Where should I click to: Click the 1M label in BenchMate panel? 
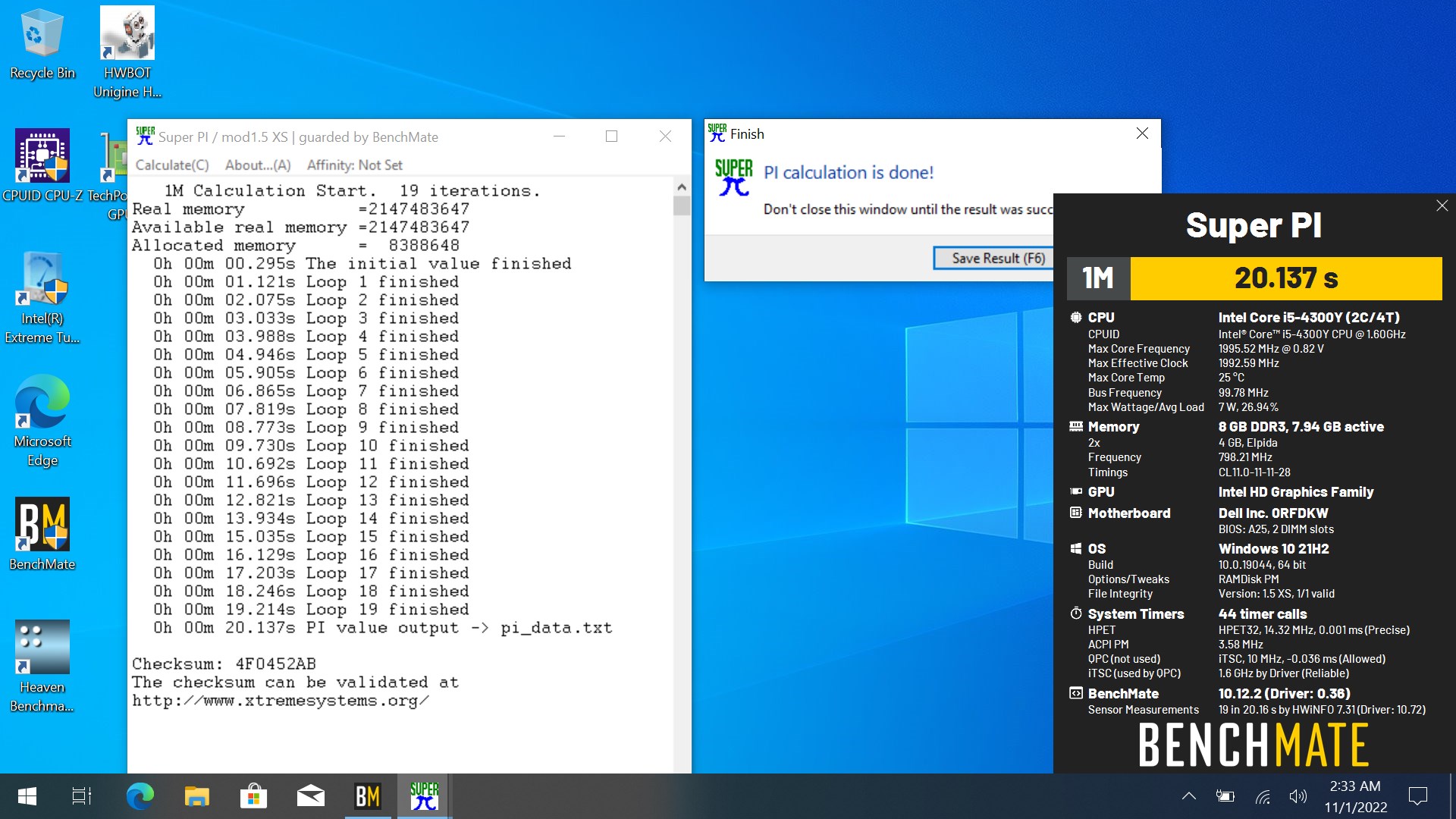(x=1098, y=278)
